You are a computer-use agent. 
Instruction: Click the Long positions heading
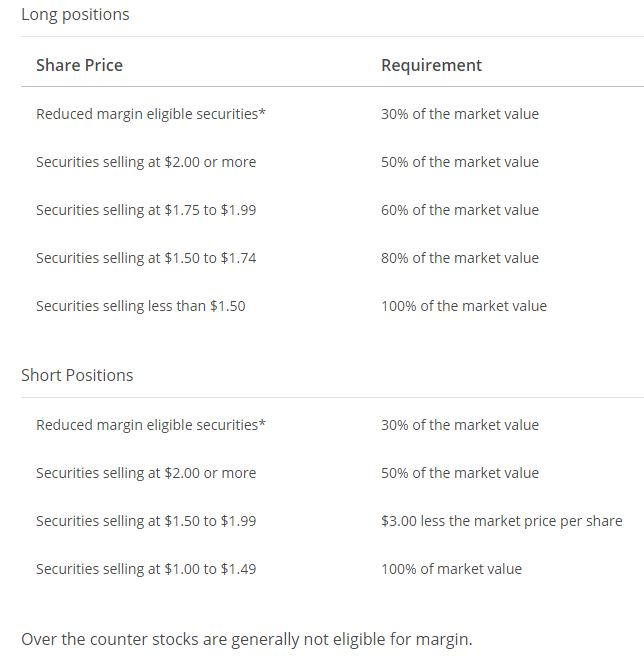click(75, 15)
